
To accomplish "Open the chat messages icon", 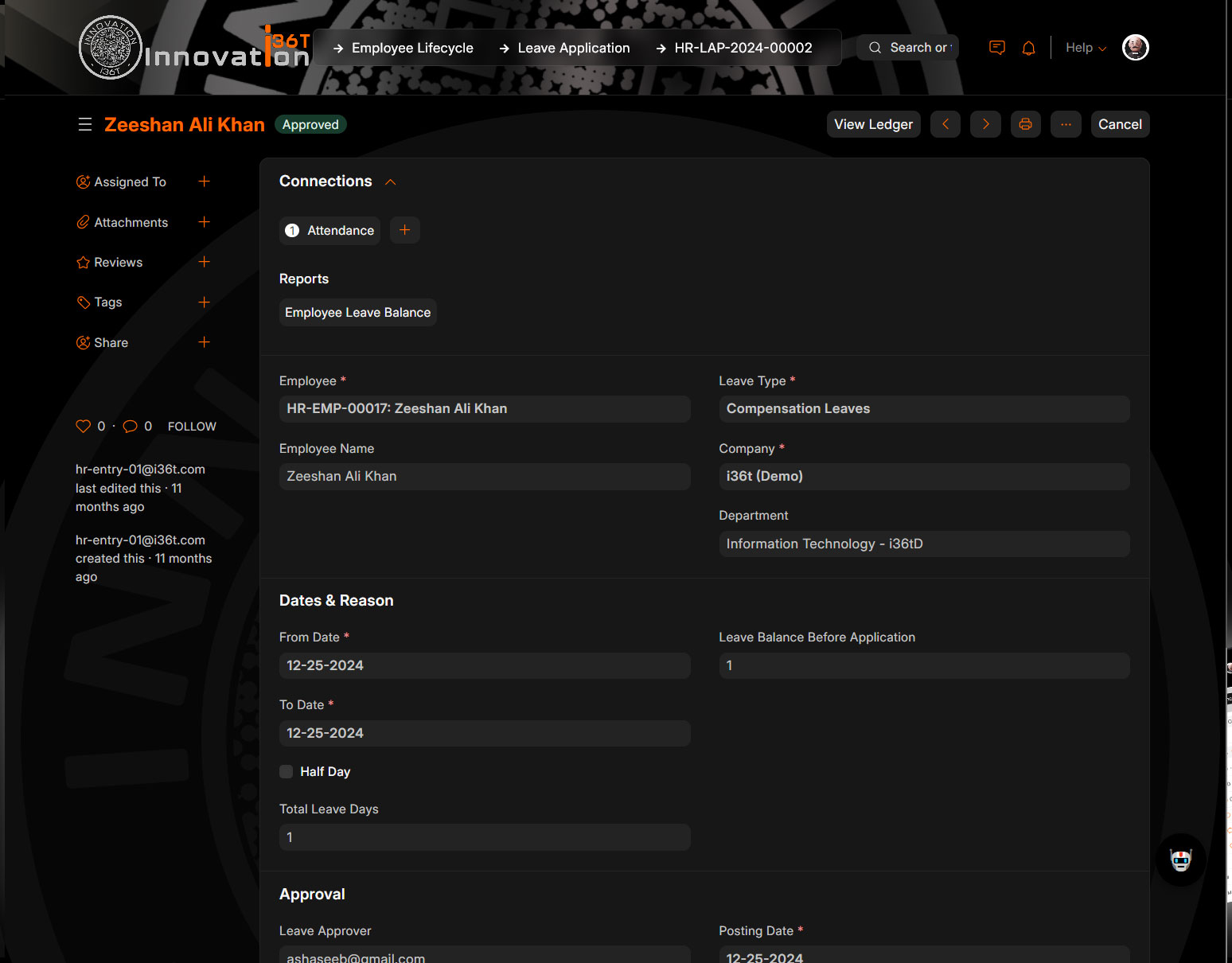I will tap(996, 48).
